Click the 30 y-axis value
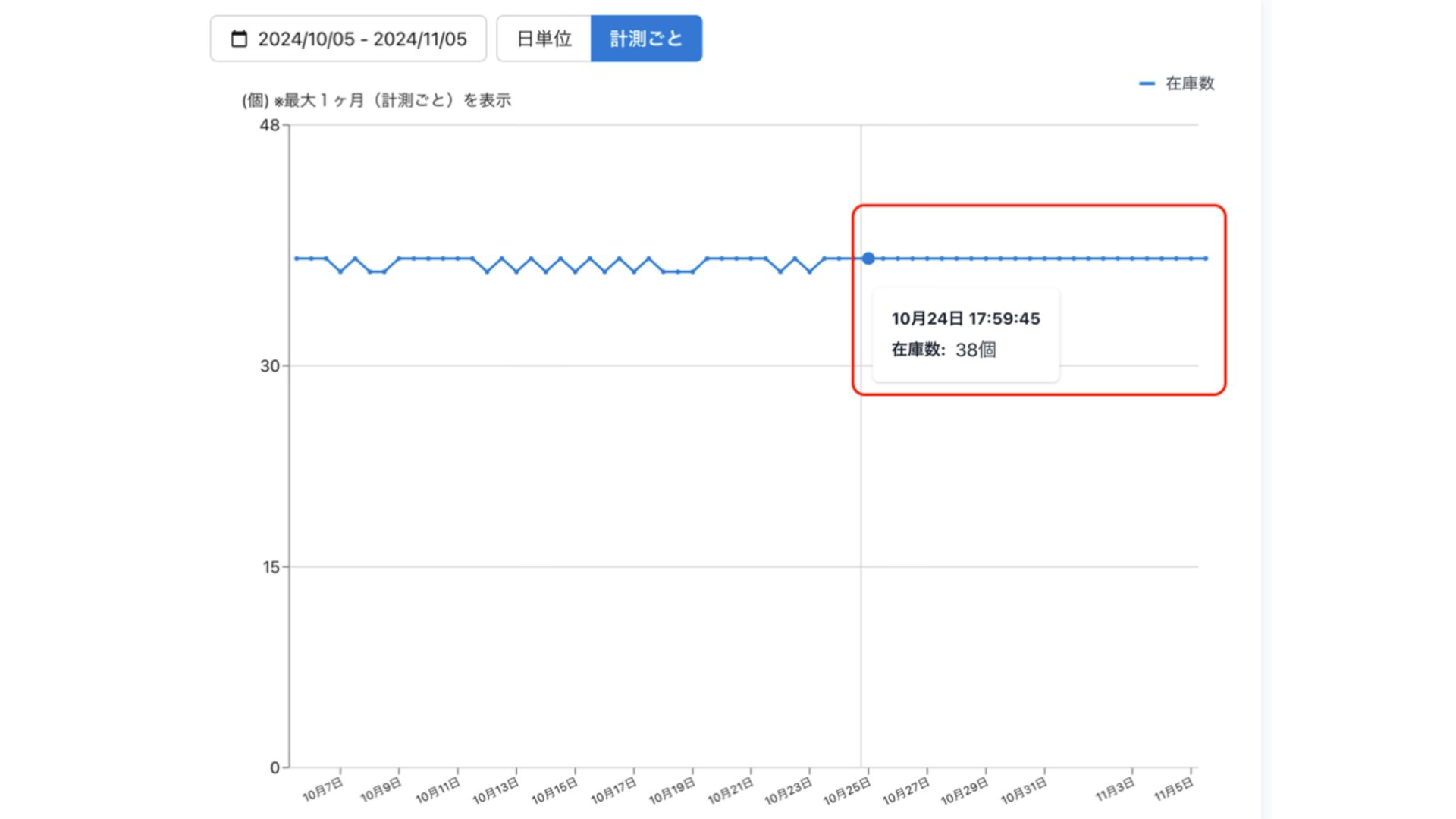 269,366
